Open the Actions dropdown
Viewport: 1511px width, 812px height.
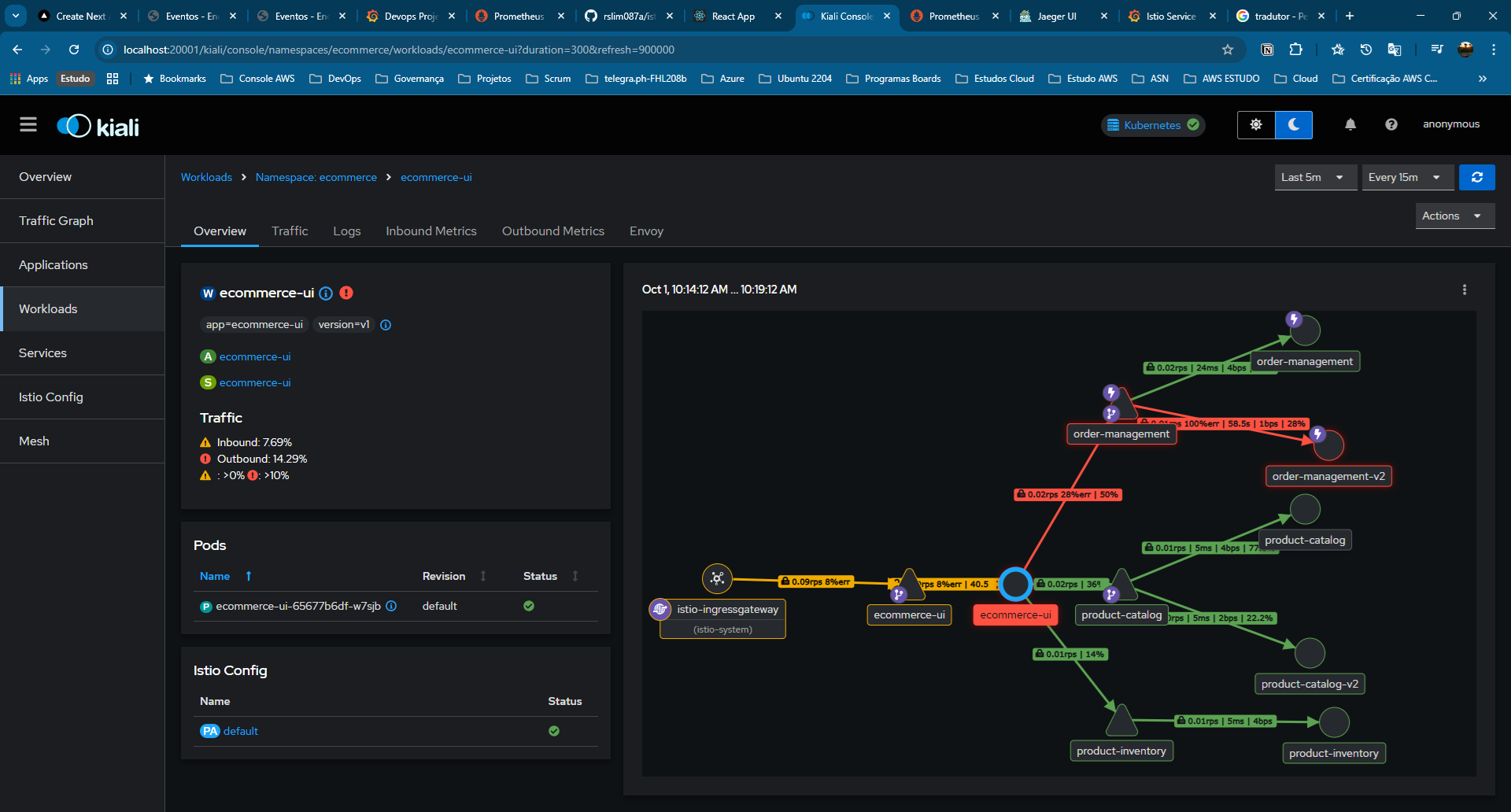point(1454,216)
